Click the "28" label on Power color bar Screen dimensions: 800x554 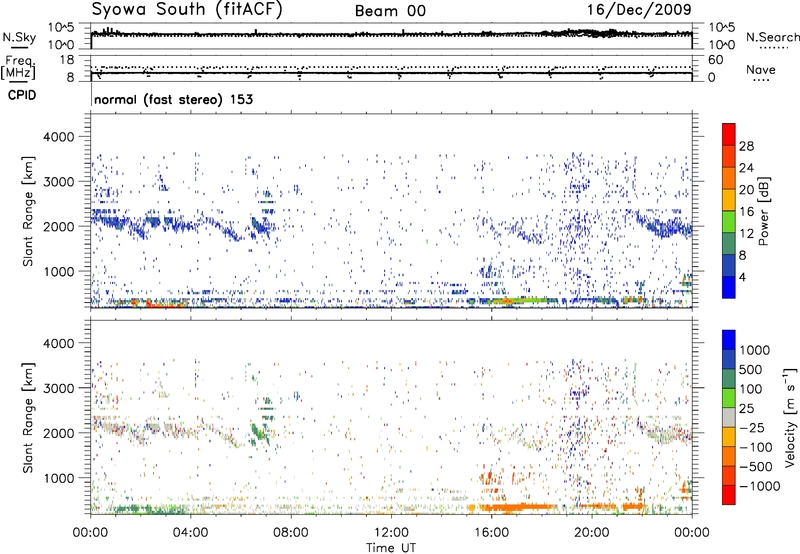click(746, 146)
